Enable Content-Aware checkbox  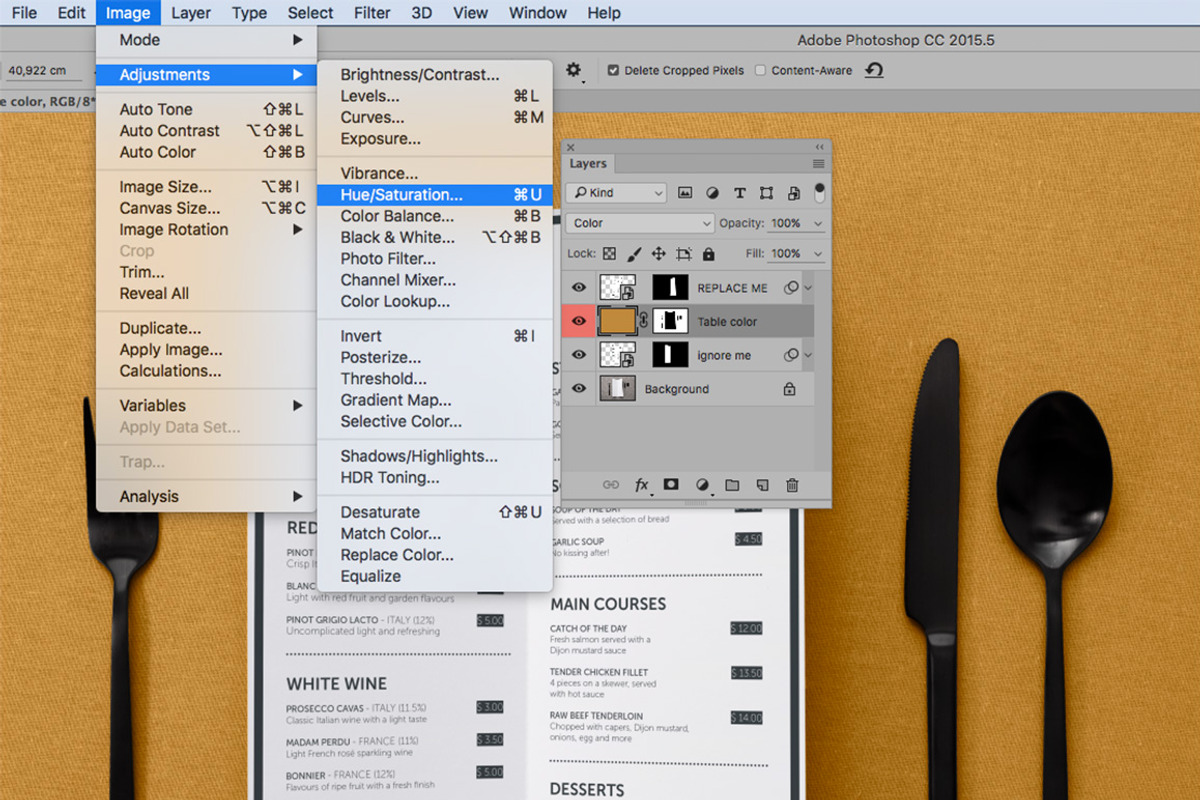coord(760,71)
